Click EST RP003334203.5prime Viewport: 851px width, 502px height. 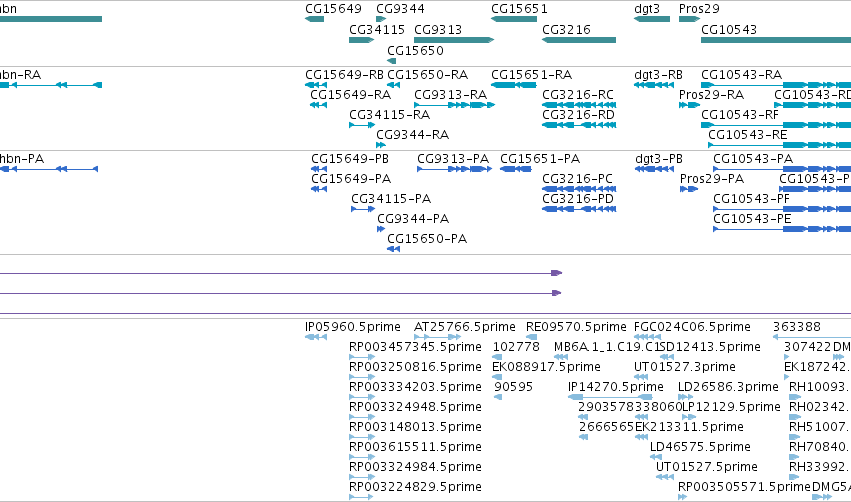415,387
